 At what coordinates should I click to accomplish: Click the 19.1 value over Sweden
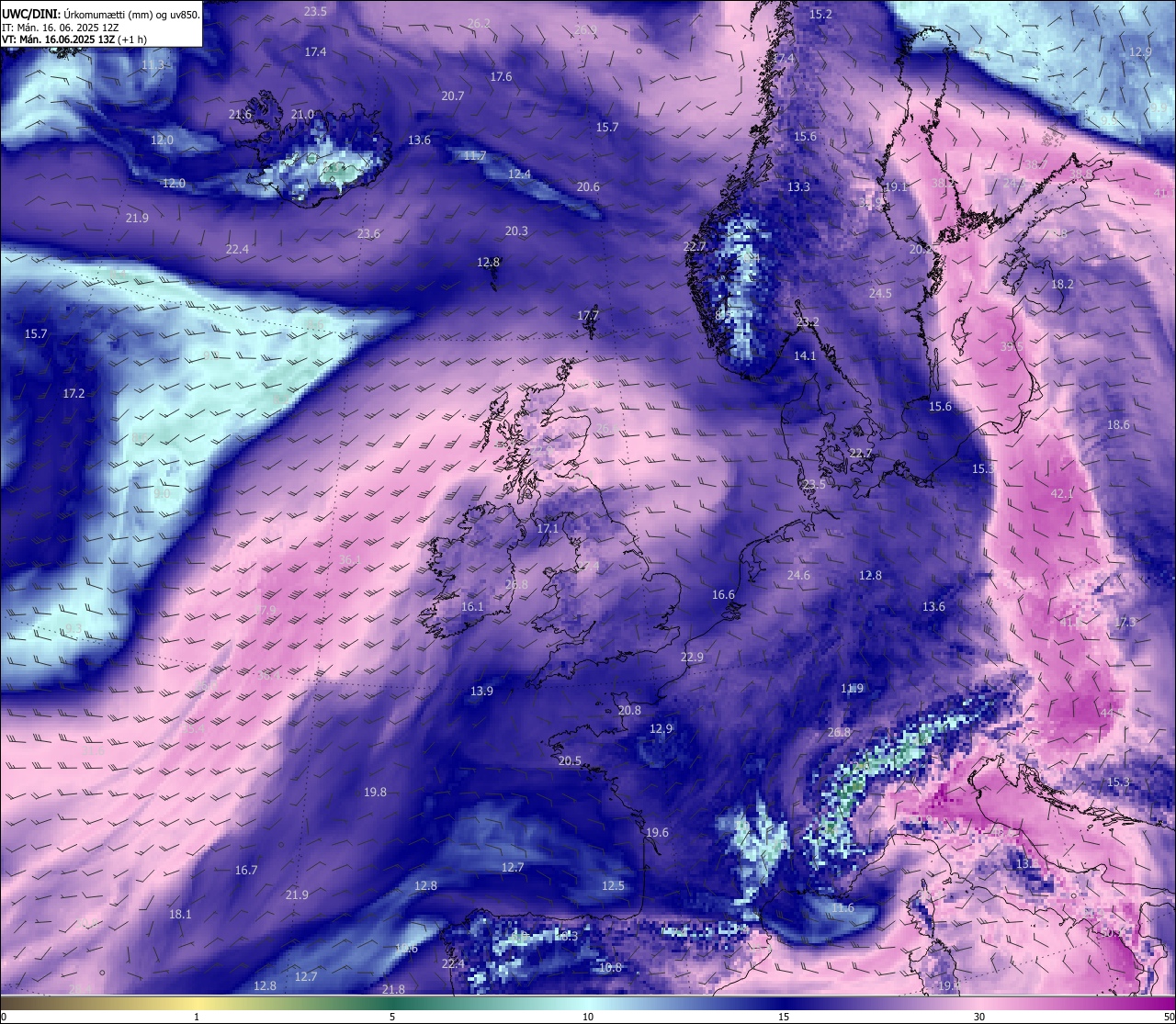895,187
